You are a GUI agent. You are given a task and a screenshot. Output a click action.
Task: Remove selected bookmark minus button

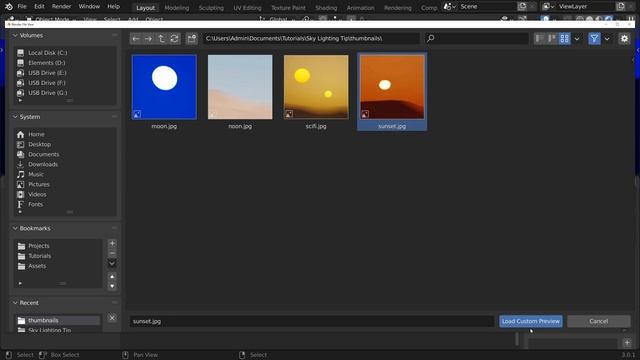point(112,253)
